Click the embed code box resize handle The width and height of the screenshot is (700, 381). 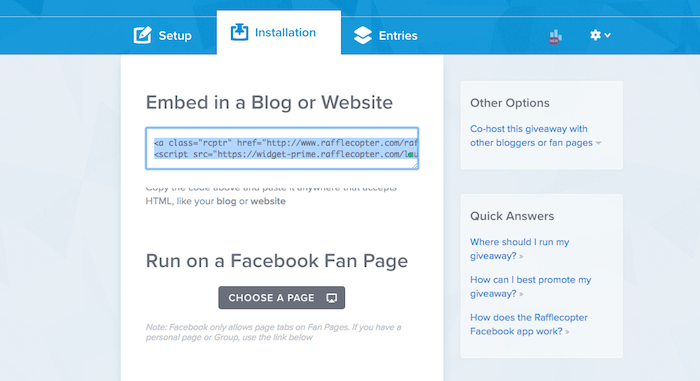414,165
